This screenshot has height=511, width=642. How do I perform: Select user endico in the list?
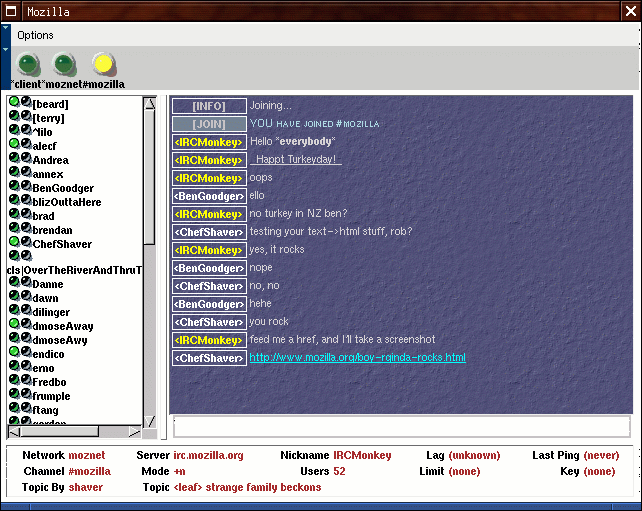coord(48,354)
